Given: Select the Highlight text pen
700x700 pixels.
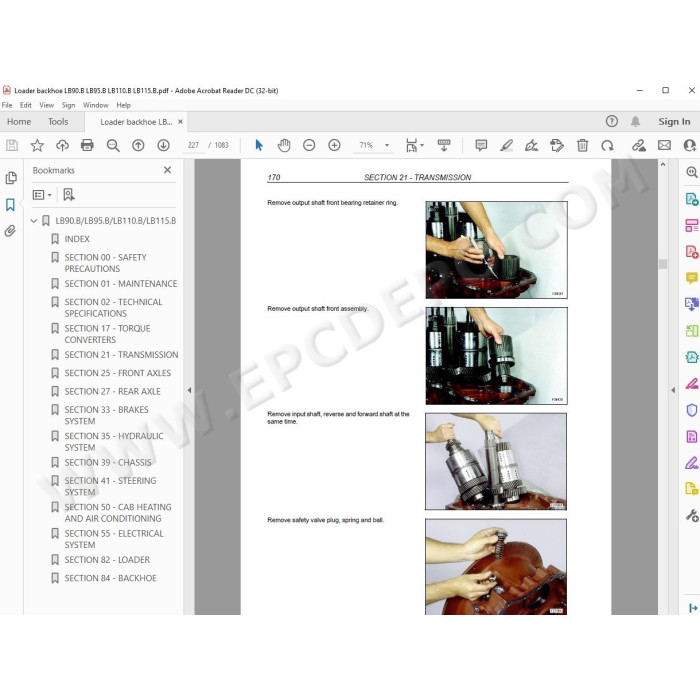Looking at the screenshot, I should (x=506, y=145).
